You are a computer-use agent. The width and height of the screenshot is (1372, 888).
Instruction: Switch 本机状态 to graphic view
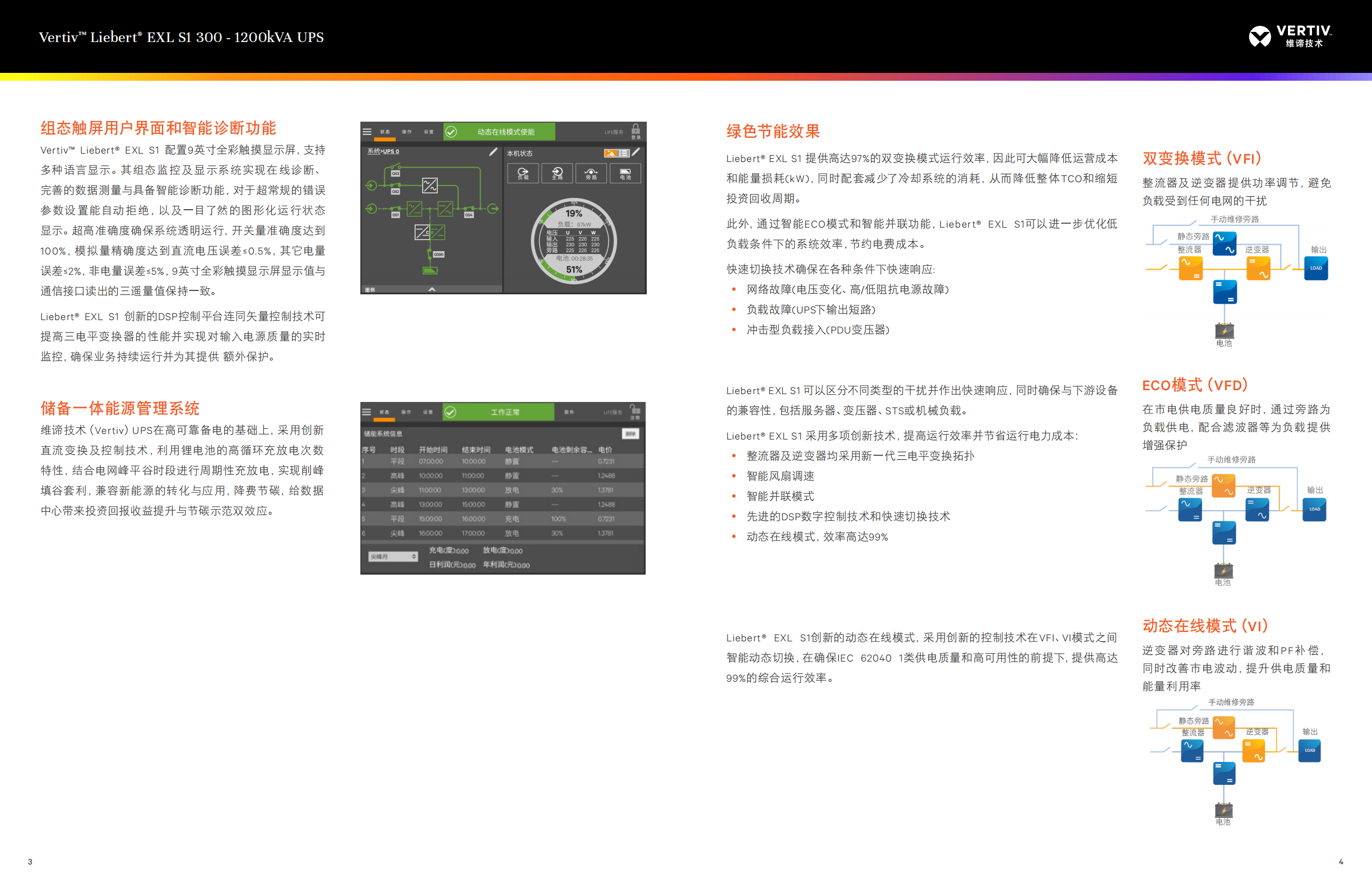pyautogui.click(x=610, y=153)
